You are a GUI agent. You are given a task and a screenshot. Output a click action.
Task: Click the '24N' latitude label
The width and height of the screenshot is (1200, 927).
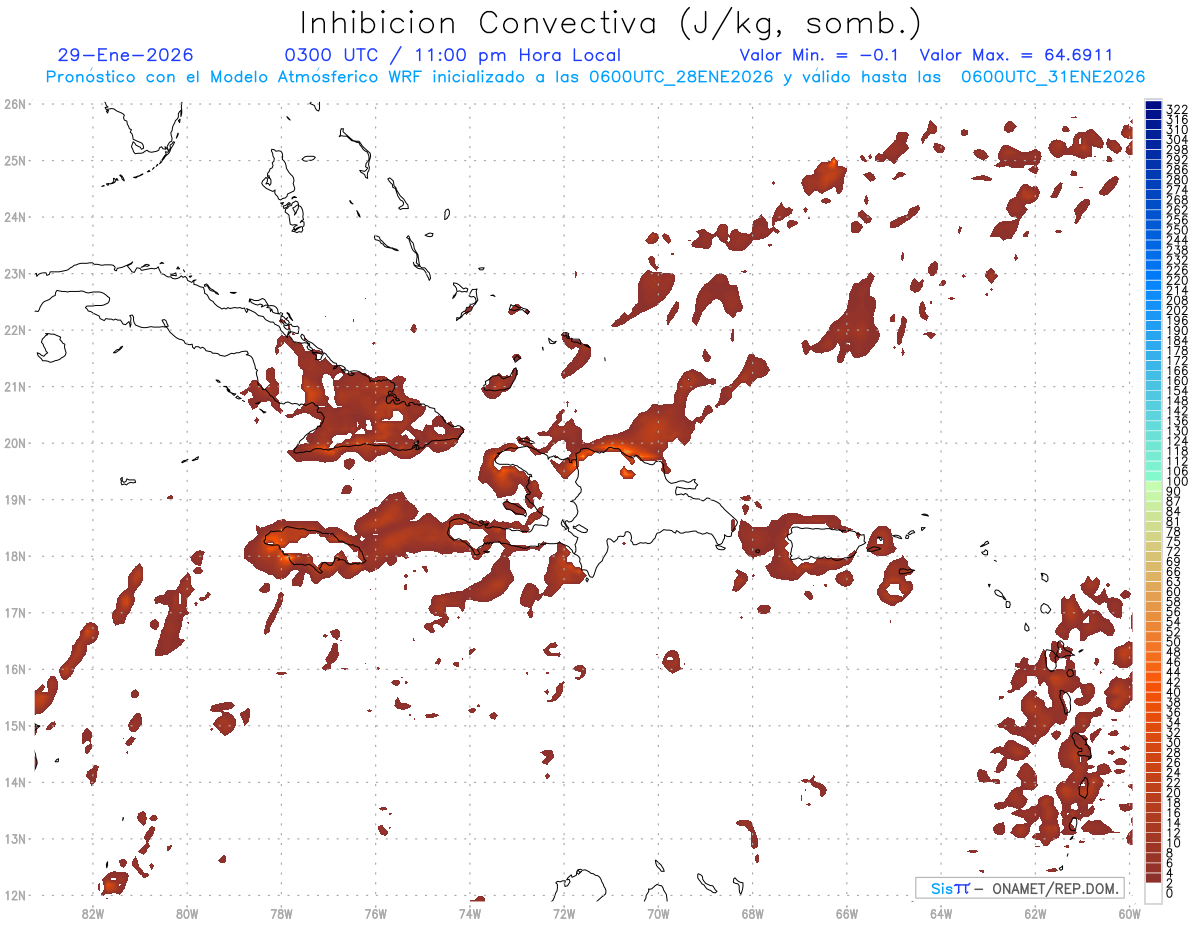click(x=15, y=217)
